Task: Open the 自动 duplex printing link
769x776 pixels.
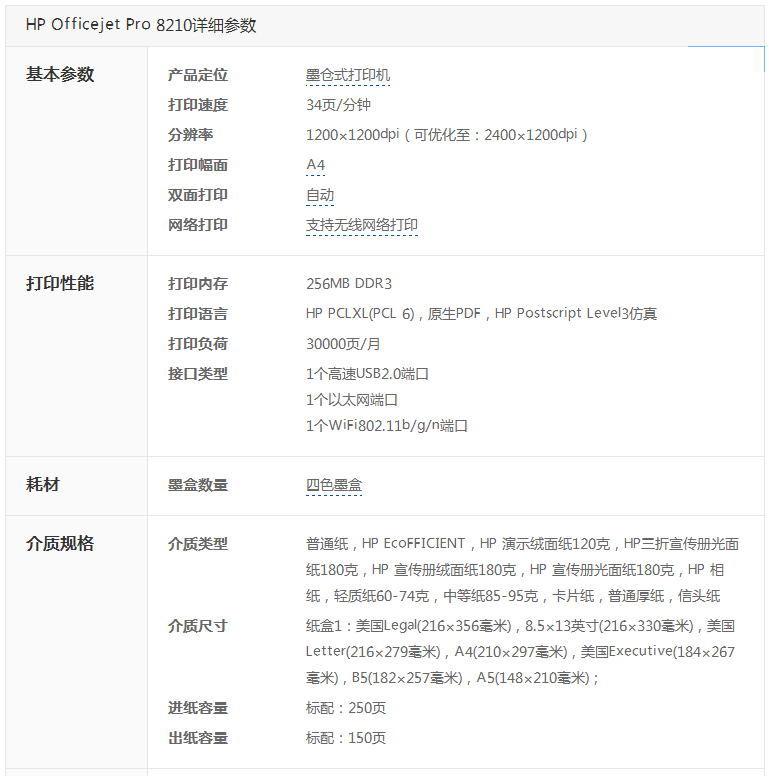Action: click(320, 195)
